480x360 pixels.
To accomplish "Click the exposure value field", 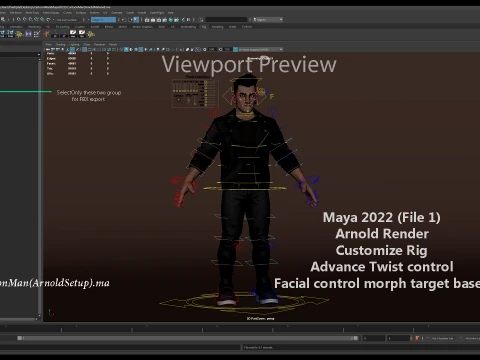I will pyautogui.click(x=212, y=49).
